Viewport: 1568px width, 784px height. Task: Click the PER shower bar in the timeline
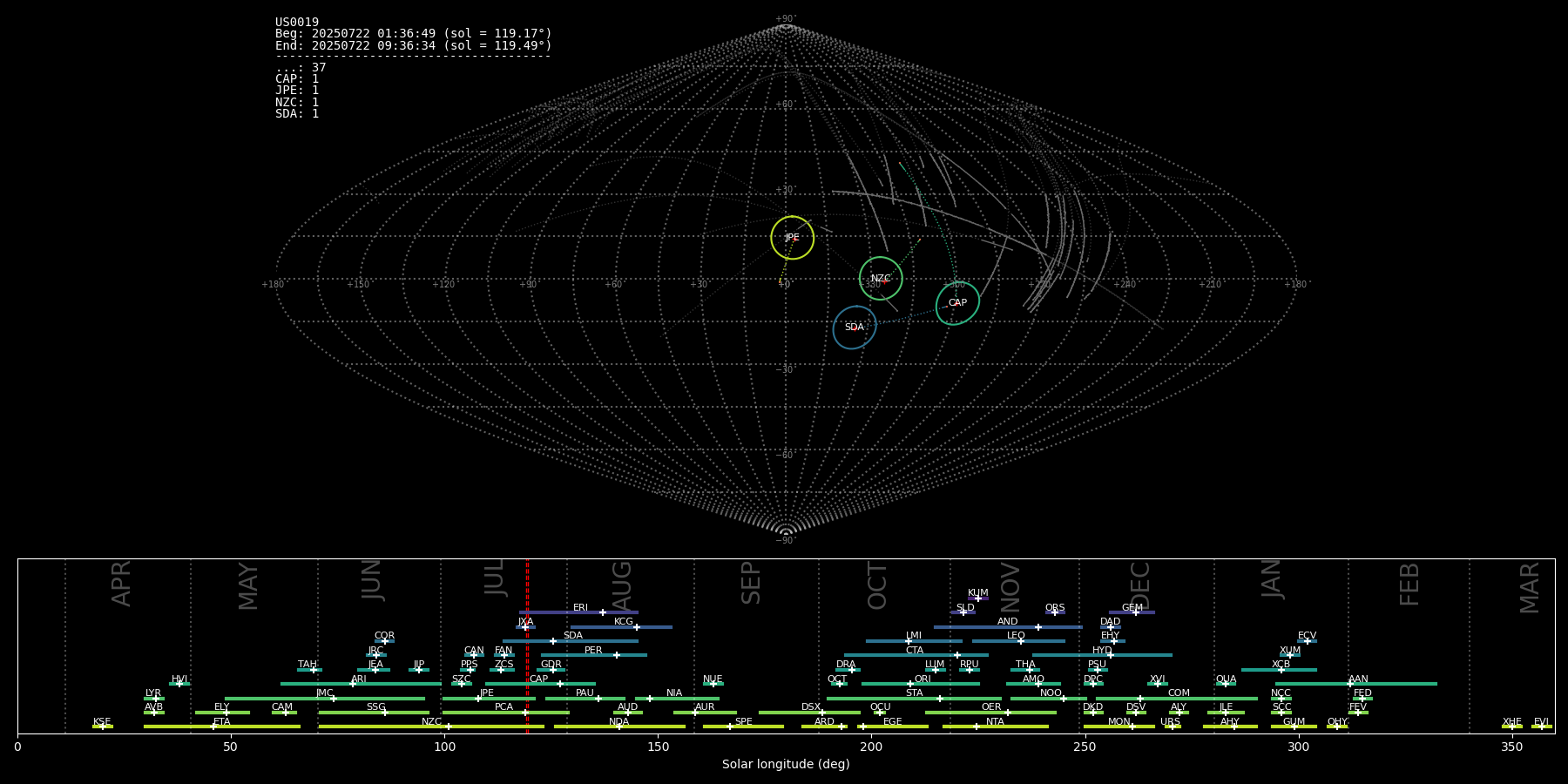[594, 655]
